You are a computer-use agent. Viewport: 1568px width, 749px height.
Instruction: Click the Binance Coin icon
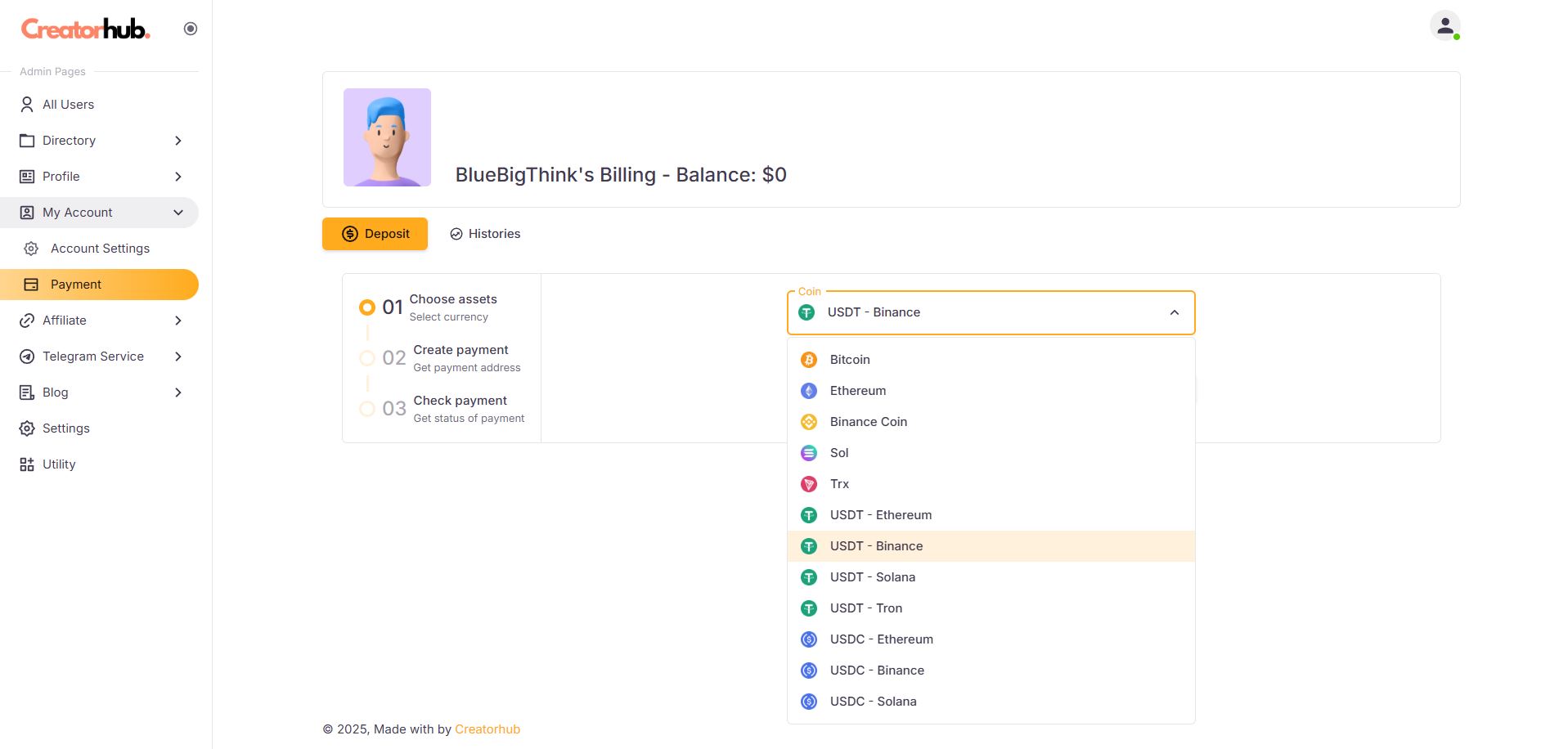[x=808, y=422]
